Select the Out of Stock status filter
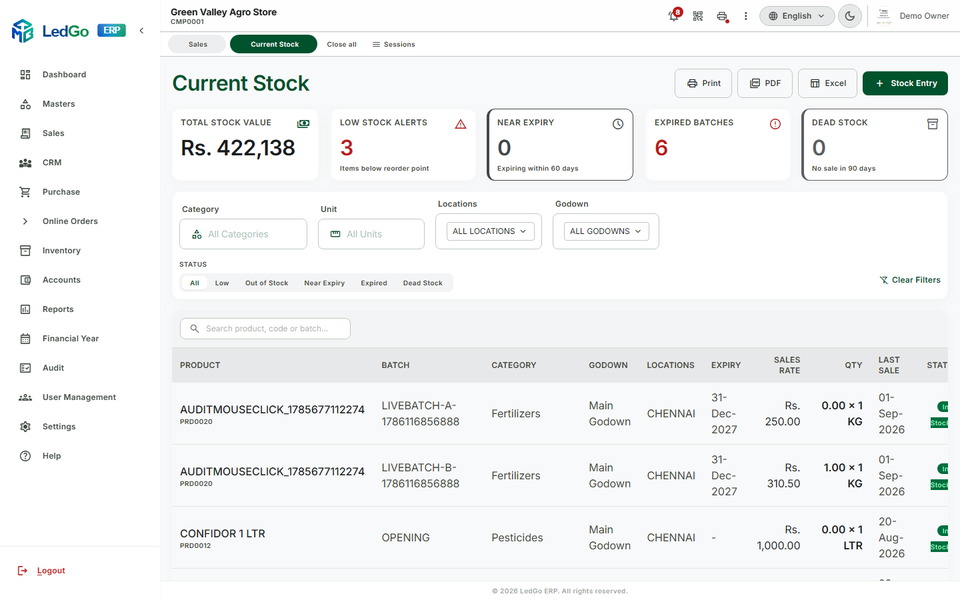This screenshot has height=600, width=960. 266,283
